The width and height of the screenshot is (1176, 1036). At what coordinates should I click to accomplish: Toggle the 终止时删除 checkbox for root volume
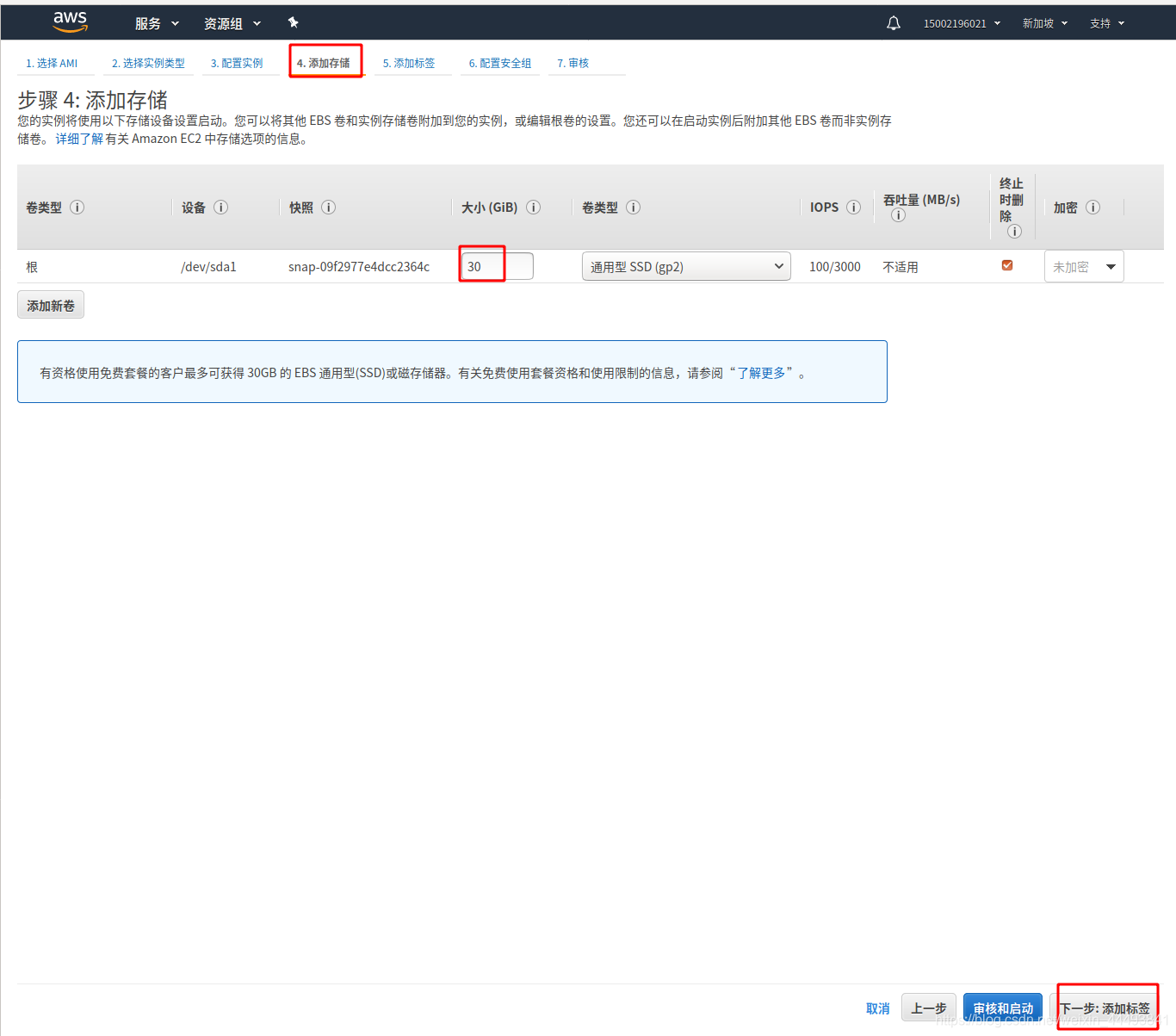[x=1007, y=265]
